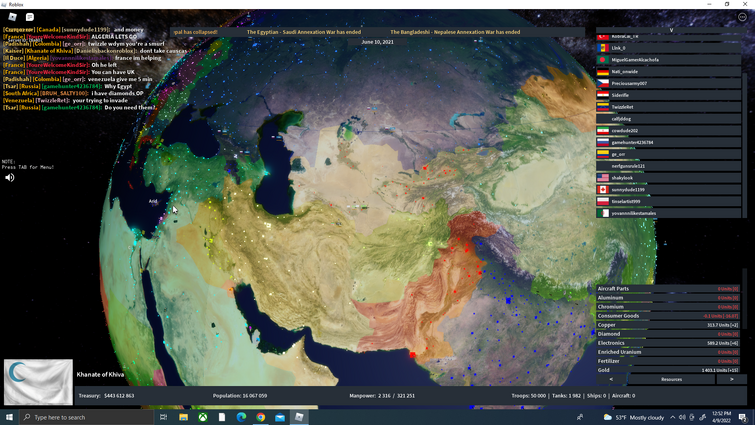Viewport: 755px width, 425px height.
Task: Open Microsoft Edge from the taskbar
Action: pyautogui.click(x=241, y=417)
